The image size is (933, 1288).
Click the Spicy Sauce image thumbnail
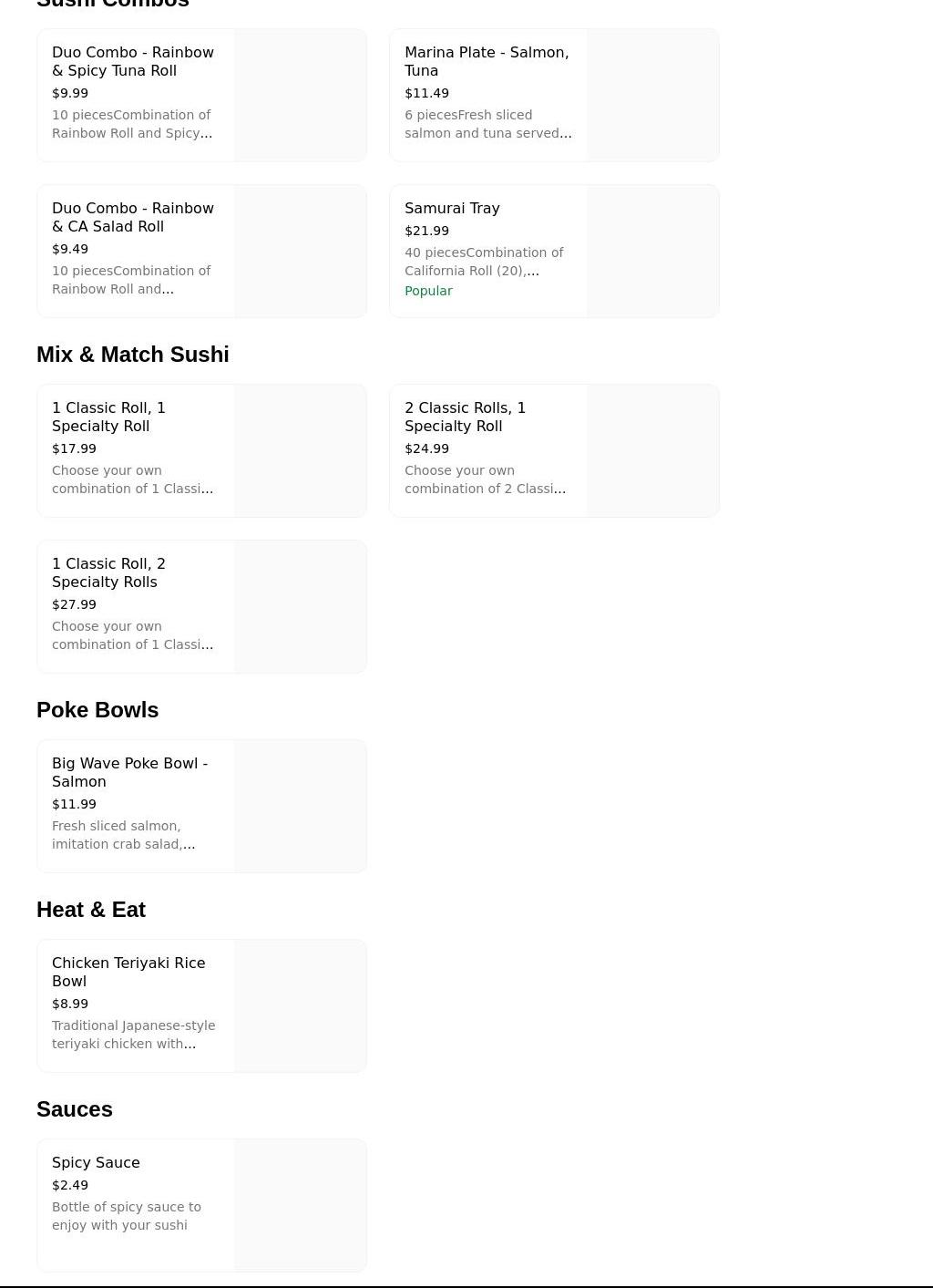click(300, 1205)
